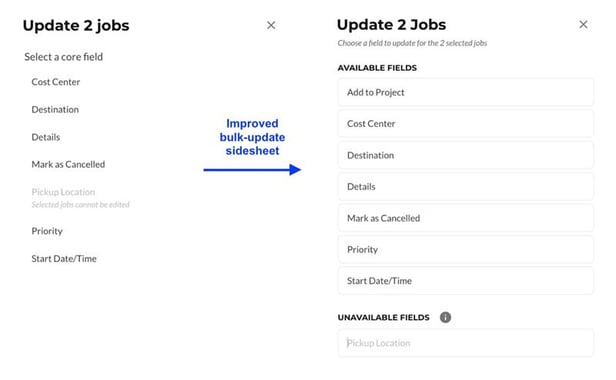
Task: Click the Unavailable Fields info icon
Action: tap(445, 317)
